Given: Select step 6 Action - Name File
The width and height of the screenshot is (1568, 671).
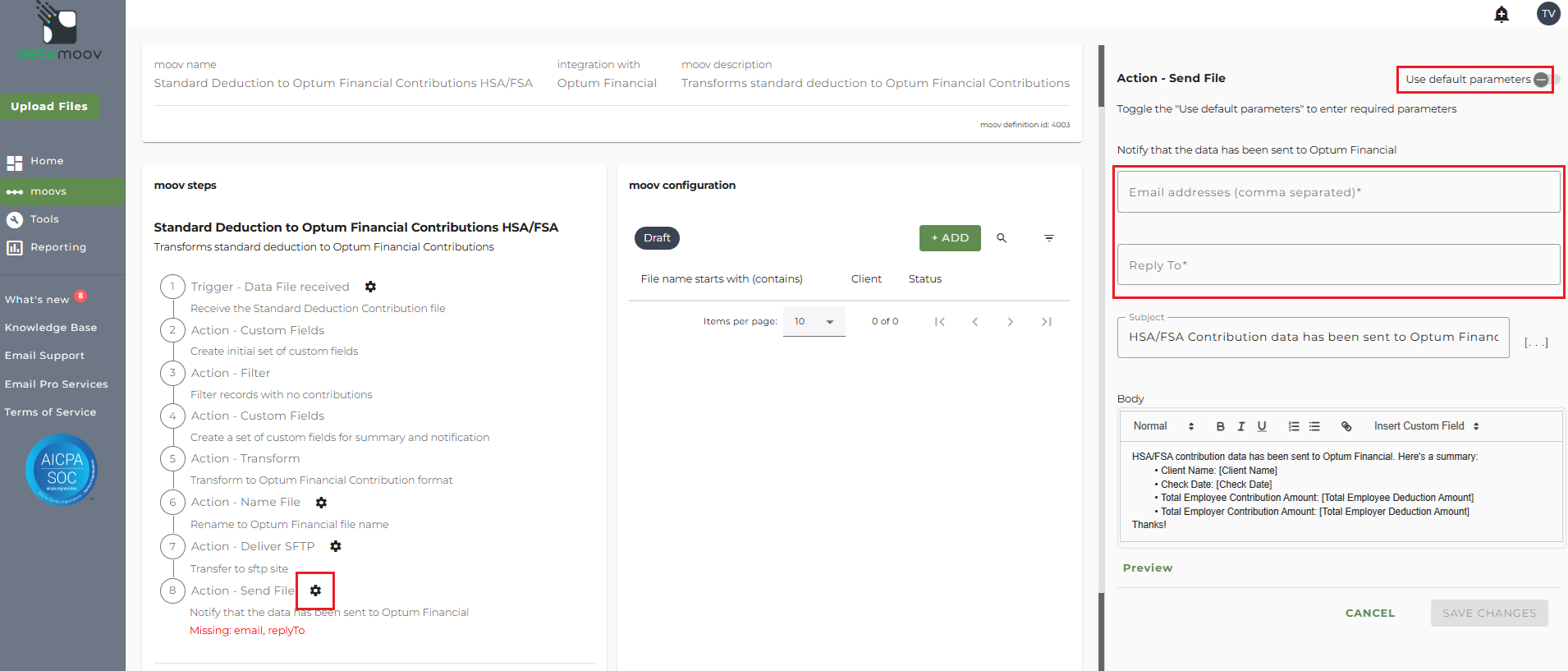Looking at the screenshot, I should pos(245,503).
